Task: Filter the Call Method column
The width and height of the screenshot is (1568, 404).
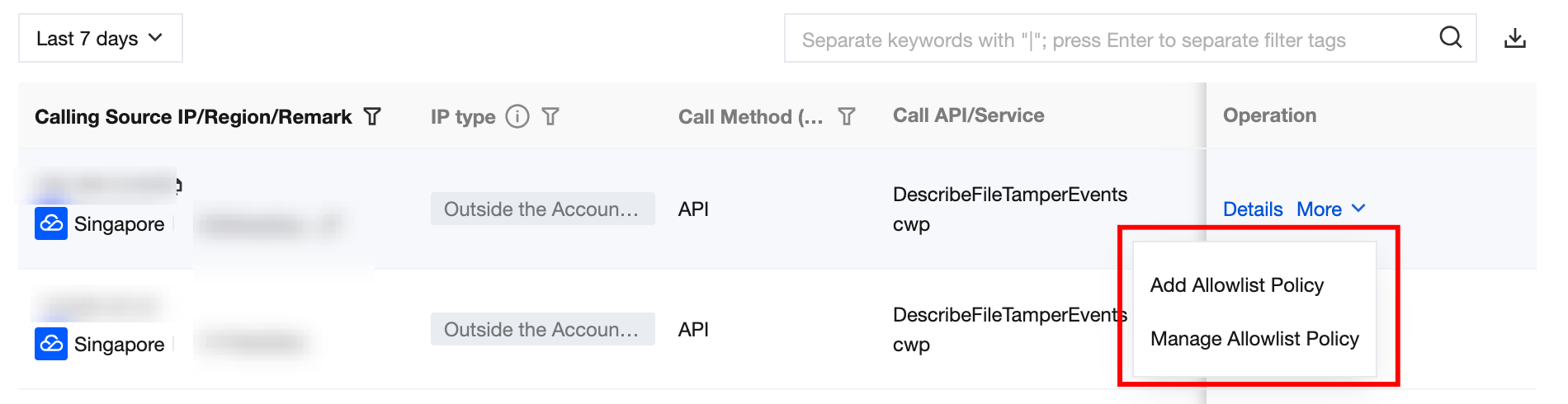Action: click(846, 116)
